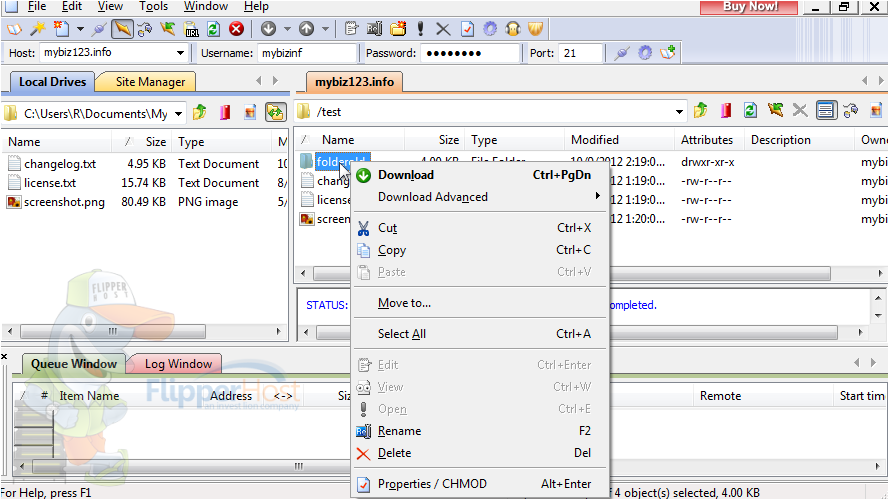Screen dimensions: 889x500
Task: Refresh using the main toolbar green arrows icon
Action: tap(213, 28)
